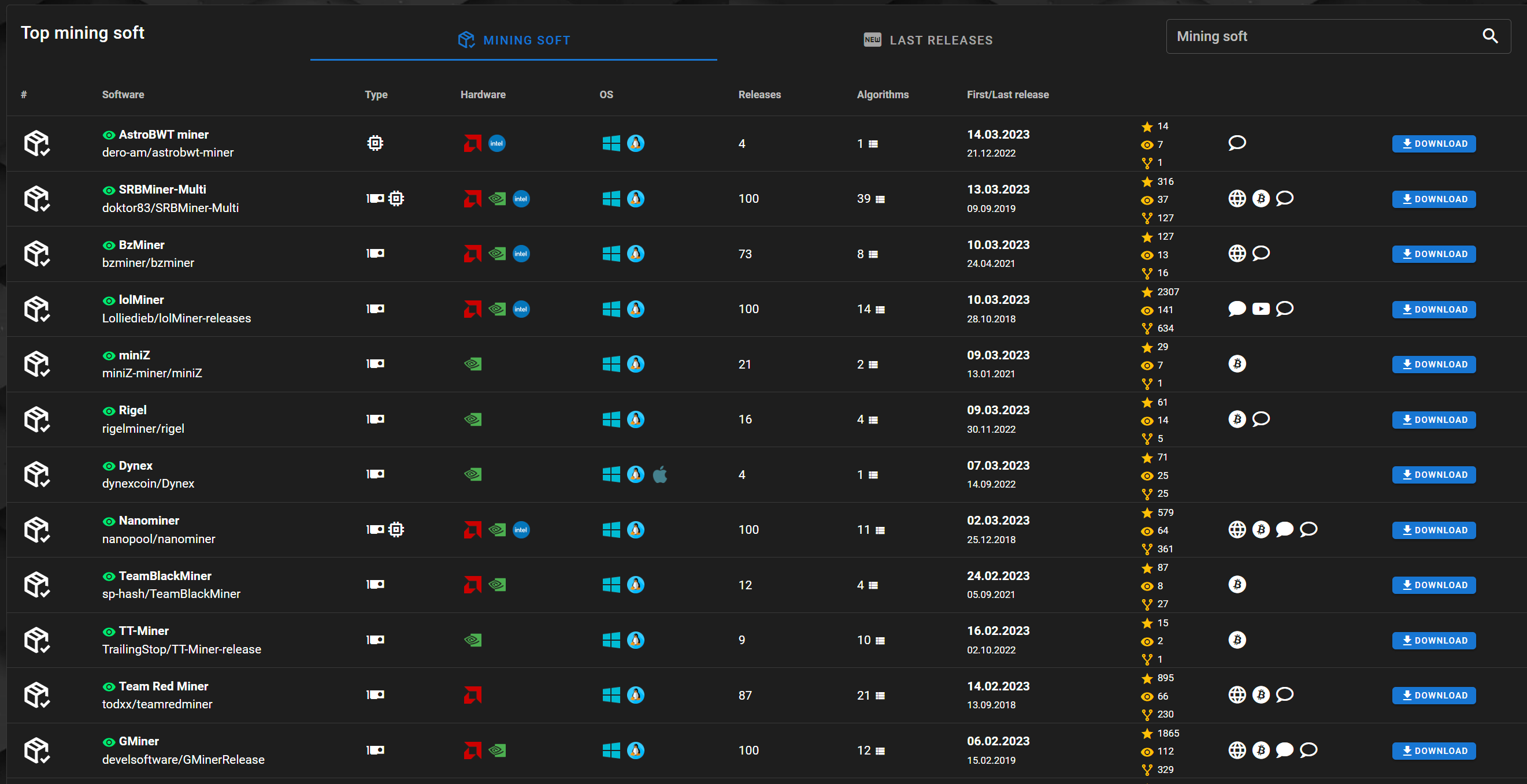Click the Bitcointalk icon in the miniZ row
1527x784 pixels.
point(1236,364)
